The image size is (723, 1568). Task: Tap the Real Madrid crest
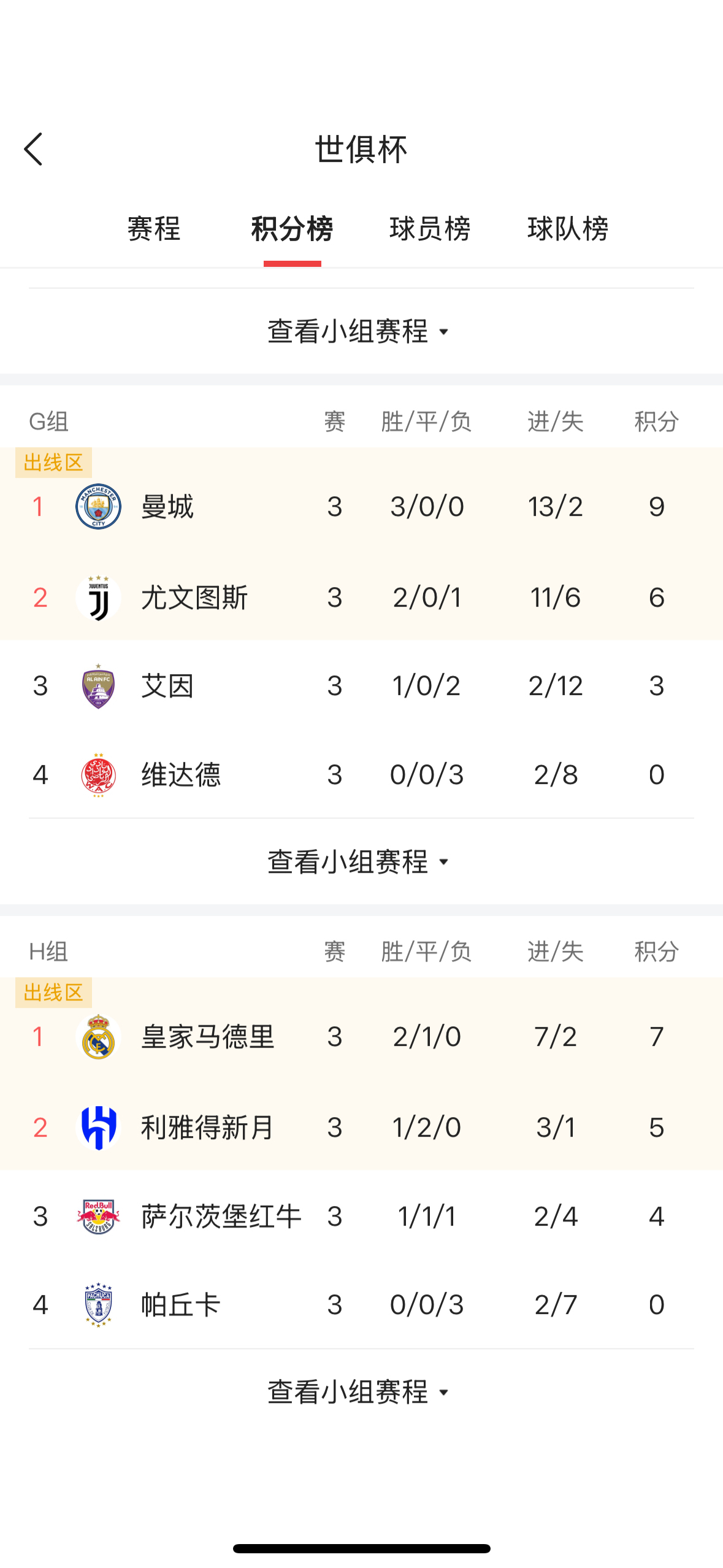(98, 1037)
